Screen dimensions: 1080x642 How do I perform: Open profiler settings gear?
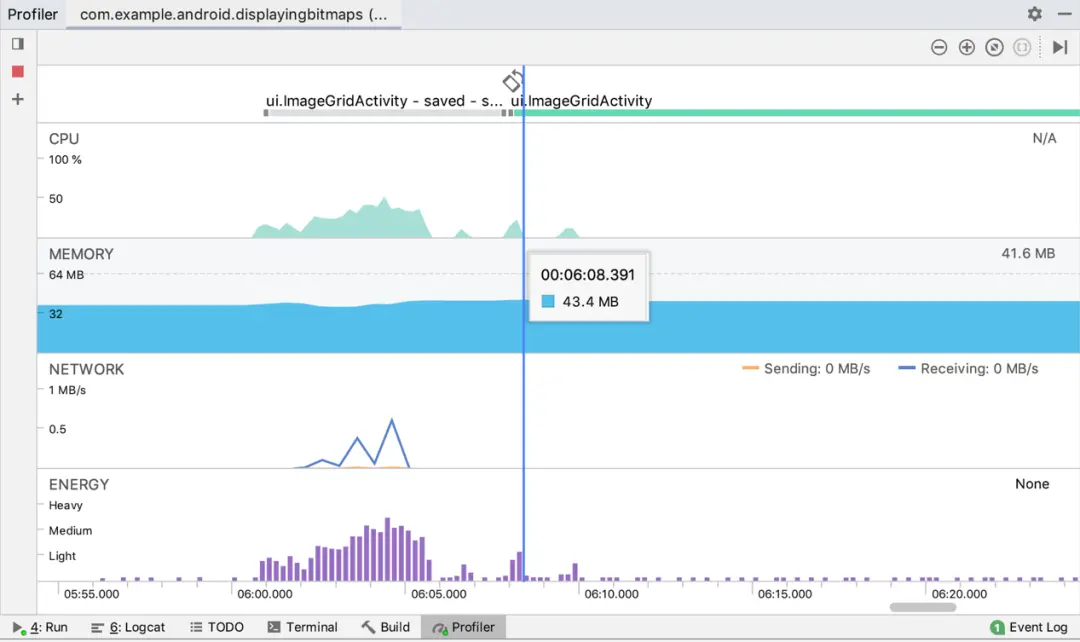coord(1035,14)
